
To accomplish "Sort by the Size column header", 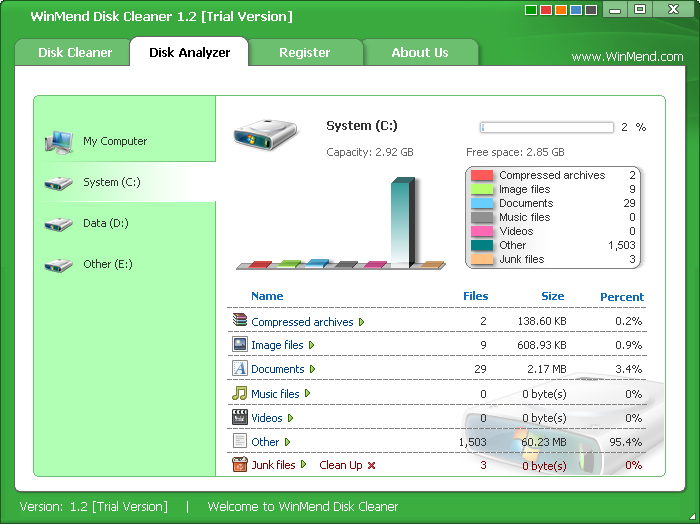I will point(553,296).
